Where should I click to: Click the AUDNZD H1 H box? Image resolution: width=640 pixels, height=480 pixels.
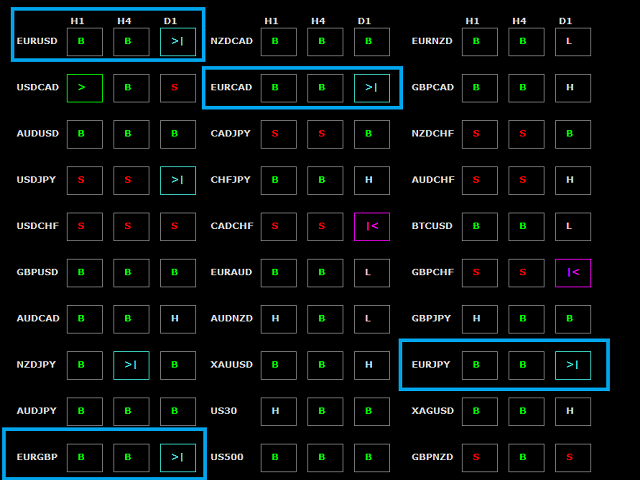279,319
